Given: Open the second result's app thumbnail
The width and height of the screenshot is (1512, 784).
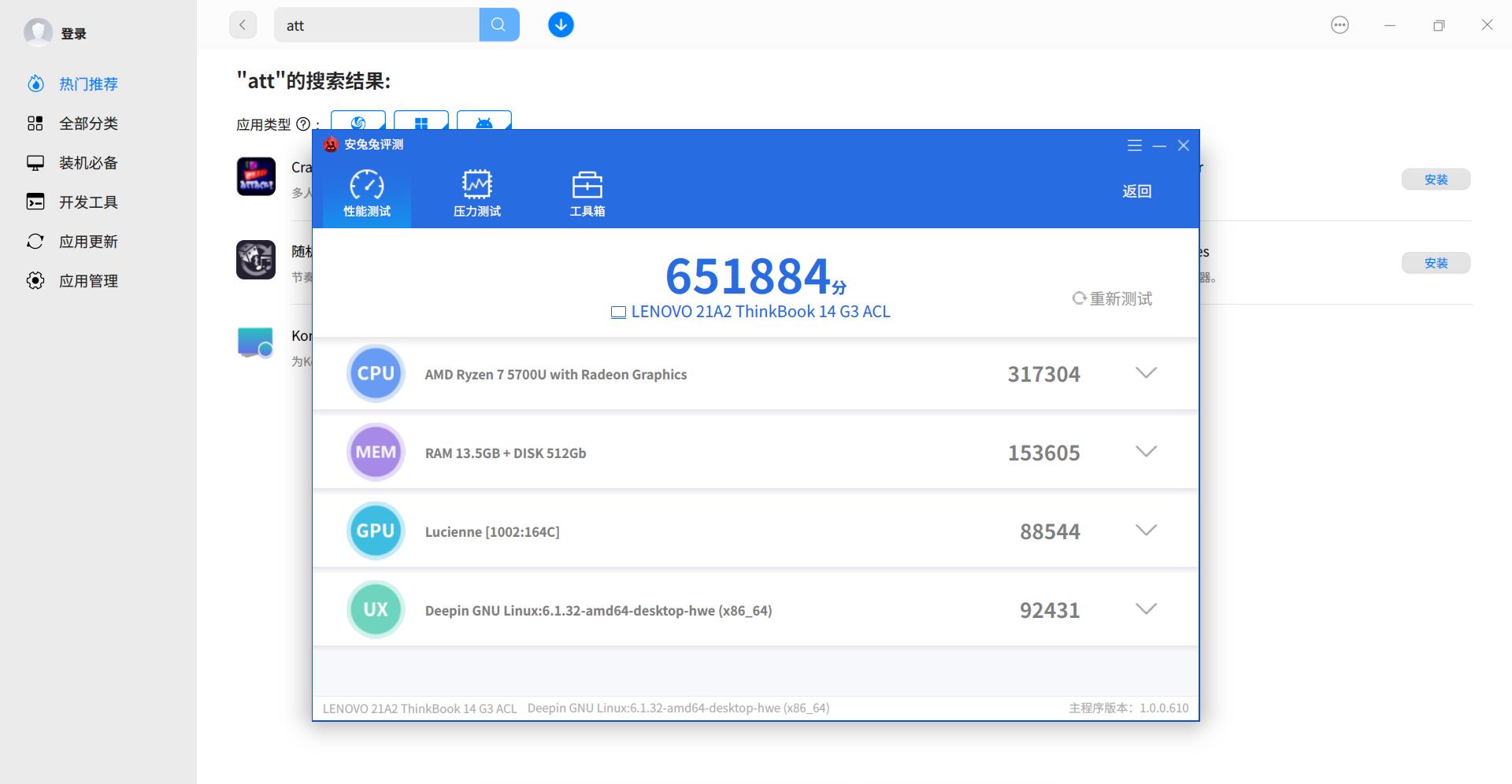Looking at the screenshot, I should click(256, 260).
